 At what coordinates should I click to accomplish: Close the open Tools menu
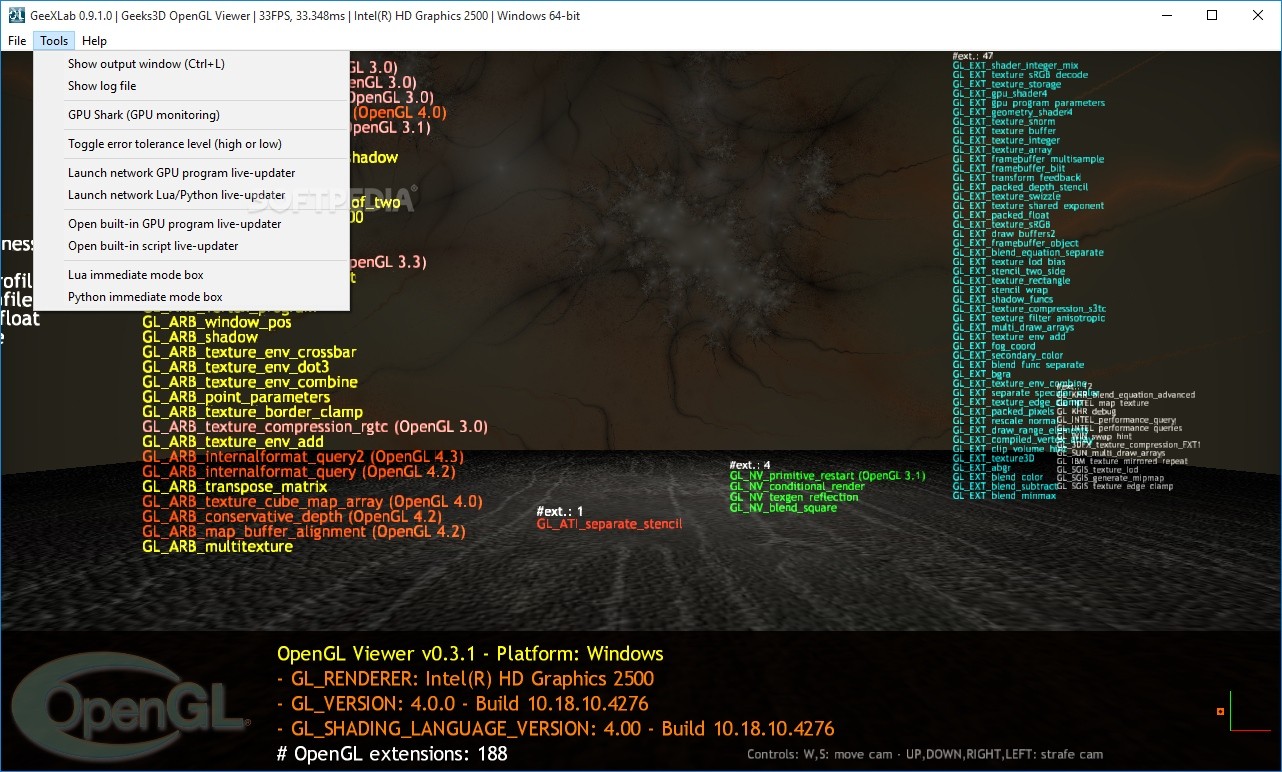point(54,41)
